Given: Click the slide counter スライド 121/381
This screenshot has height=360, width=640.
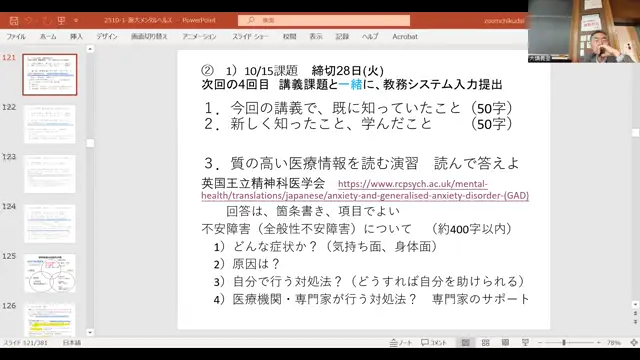Looking at the screenshot, I should point(25,343).
